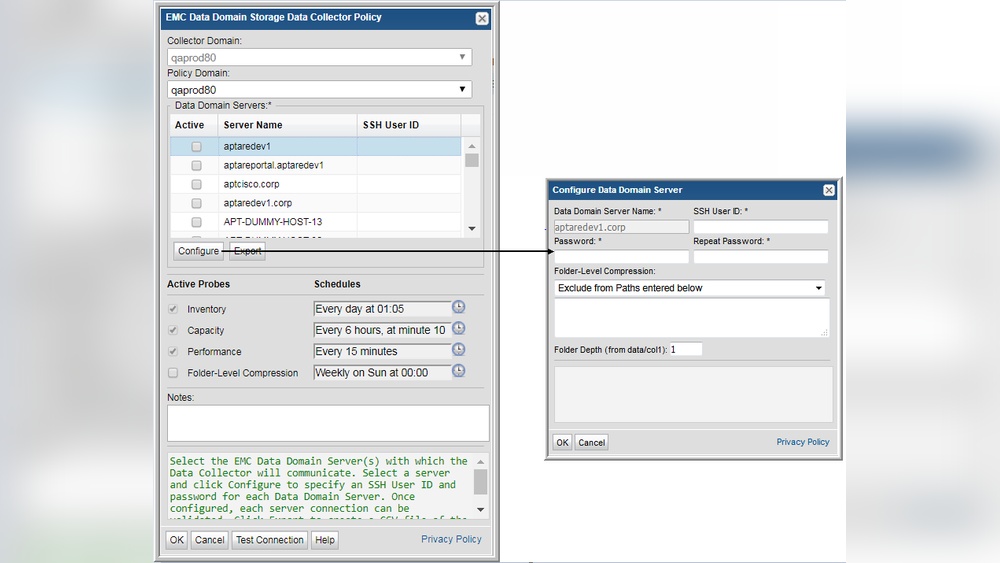Check Active box for APT-DUMMY-HOST-13
Viewport: 1000px width, 563px height.
click(196, 222)
